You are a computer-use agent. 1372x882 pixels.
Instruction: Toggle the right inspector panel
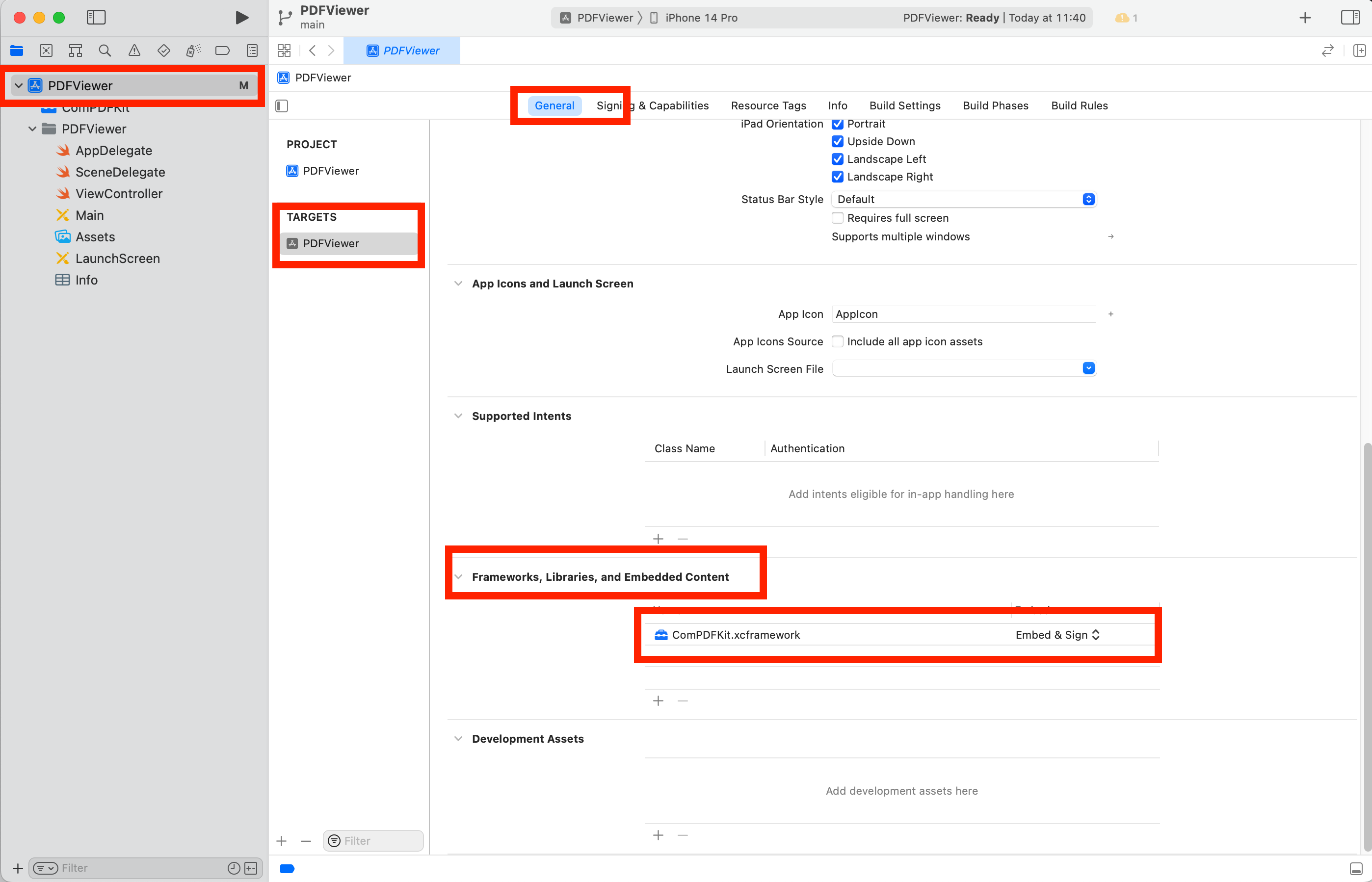pyautogui.click(x=1349, y=17)
